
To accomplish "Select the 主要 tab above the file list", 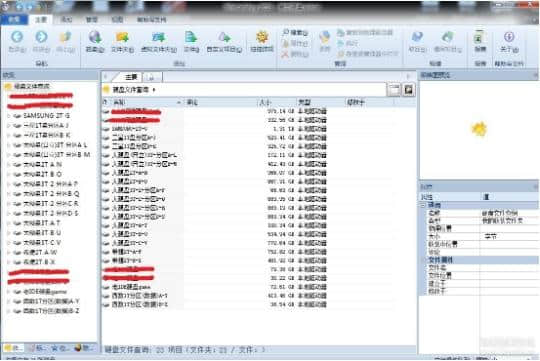I will pyautogui.click(x=131, y=77).
